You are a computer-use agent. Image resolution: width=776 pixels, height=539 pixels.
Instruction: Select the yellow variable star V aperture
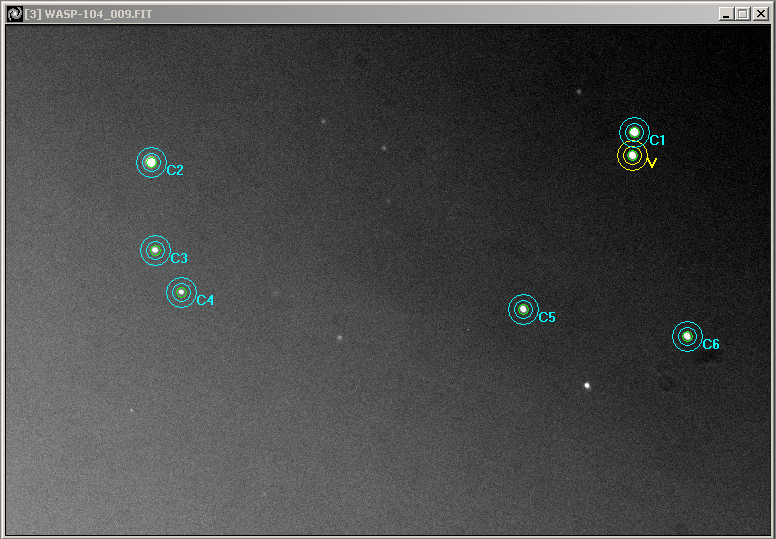pyautogui.click(x=632, y=156)
